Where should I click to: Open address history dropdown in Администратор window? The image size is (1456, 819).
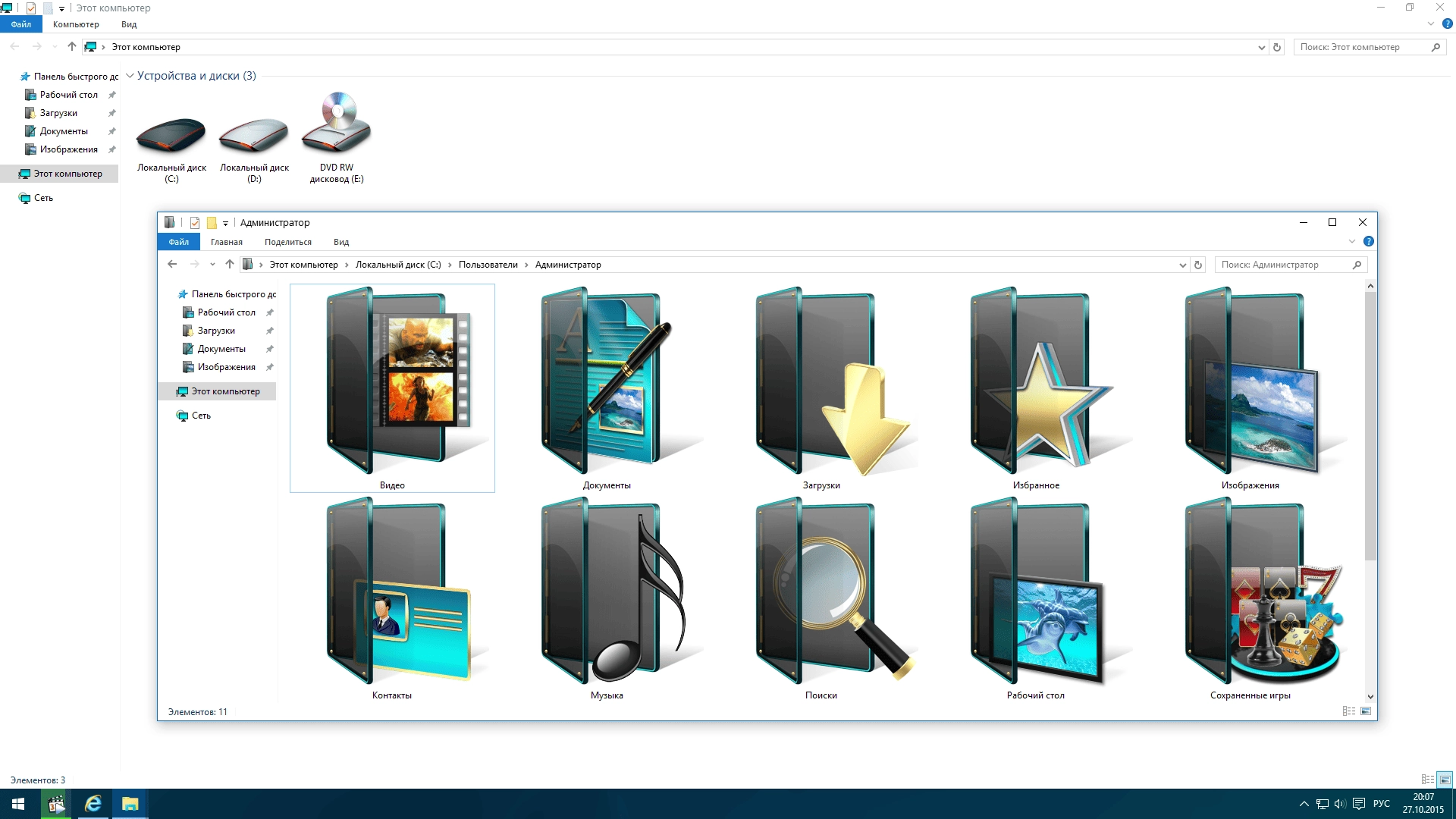click(1182, 265)
